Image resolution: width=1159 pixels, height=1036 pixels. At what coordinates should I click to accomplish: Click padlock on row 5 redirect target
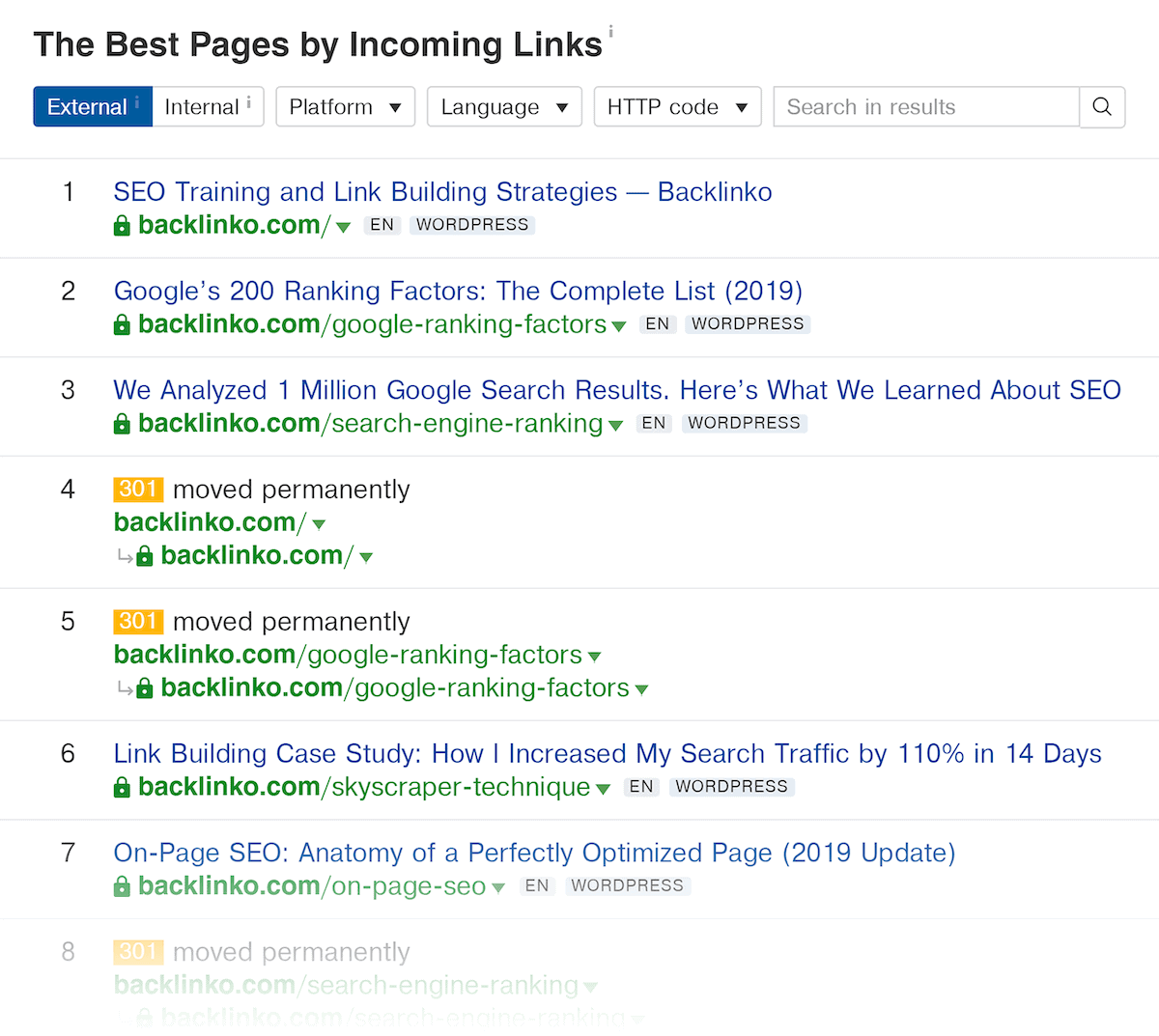coord(145,688)
